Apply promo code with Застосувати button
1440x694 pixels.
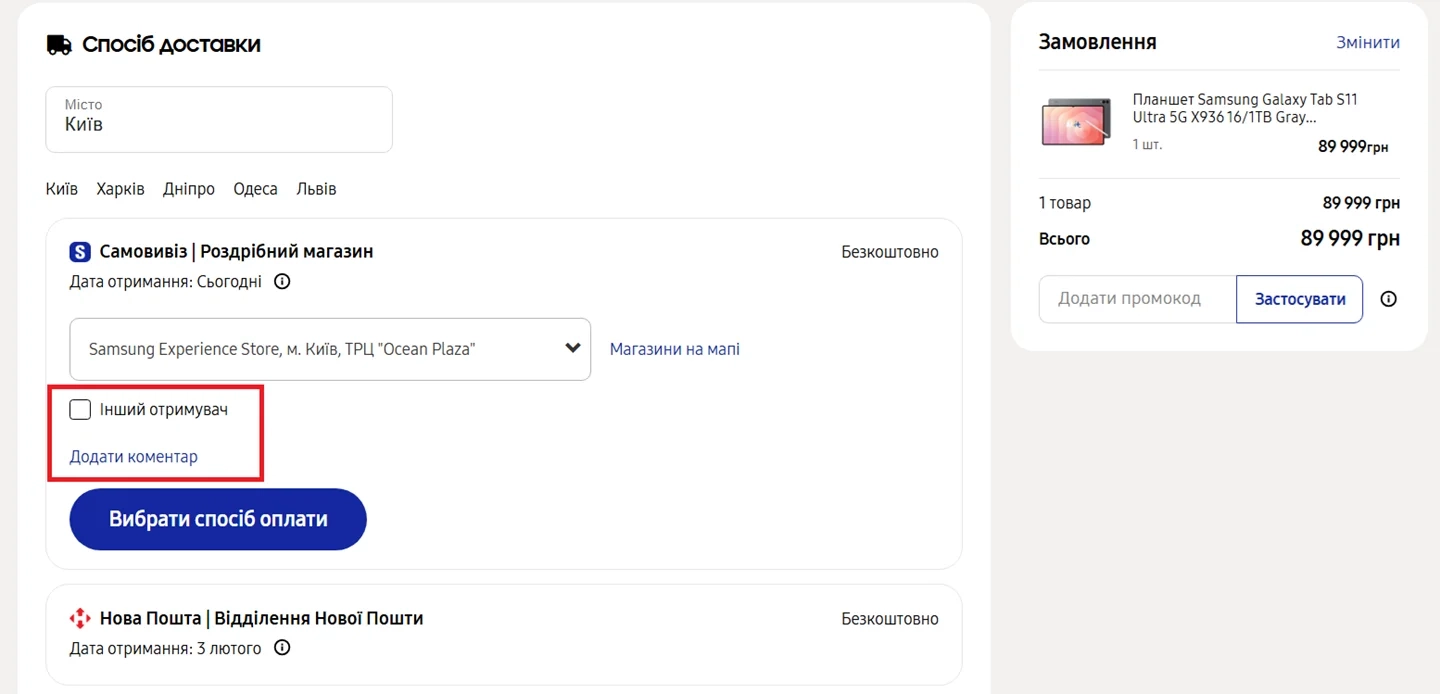point(1299,299)
